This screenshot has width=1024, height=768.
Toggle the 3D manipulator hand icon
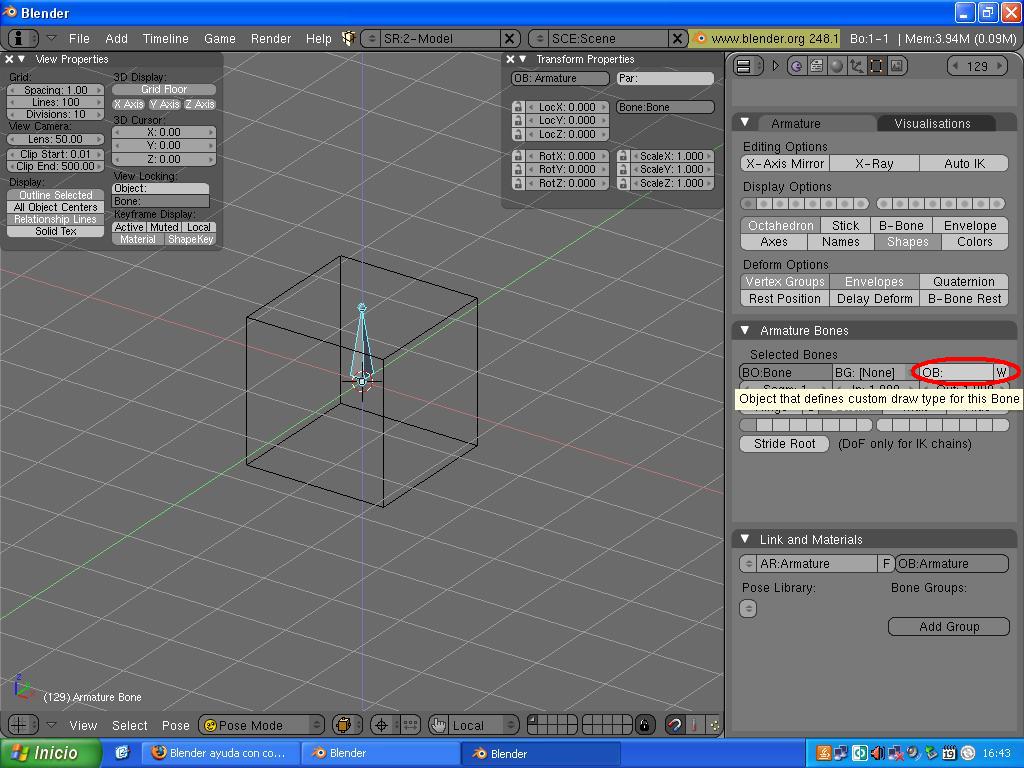pos(439,725)
